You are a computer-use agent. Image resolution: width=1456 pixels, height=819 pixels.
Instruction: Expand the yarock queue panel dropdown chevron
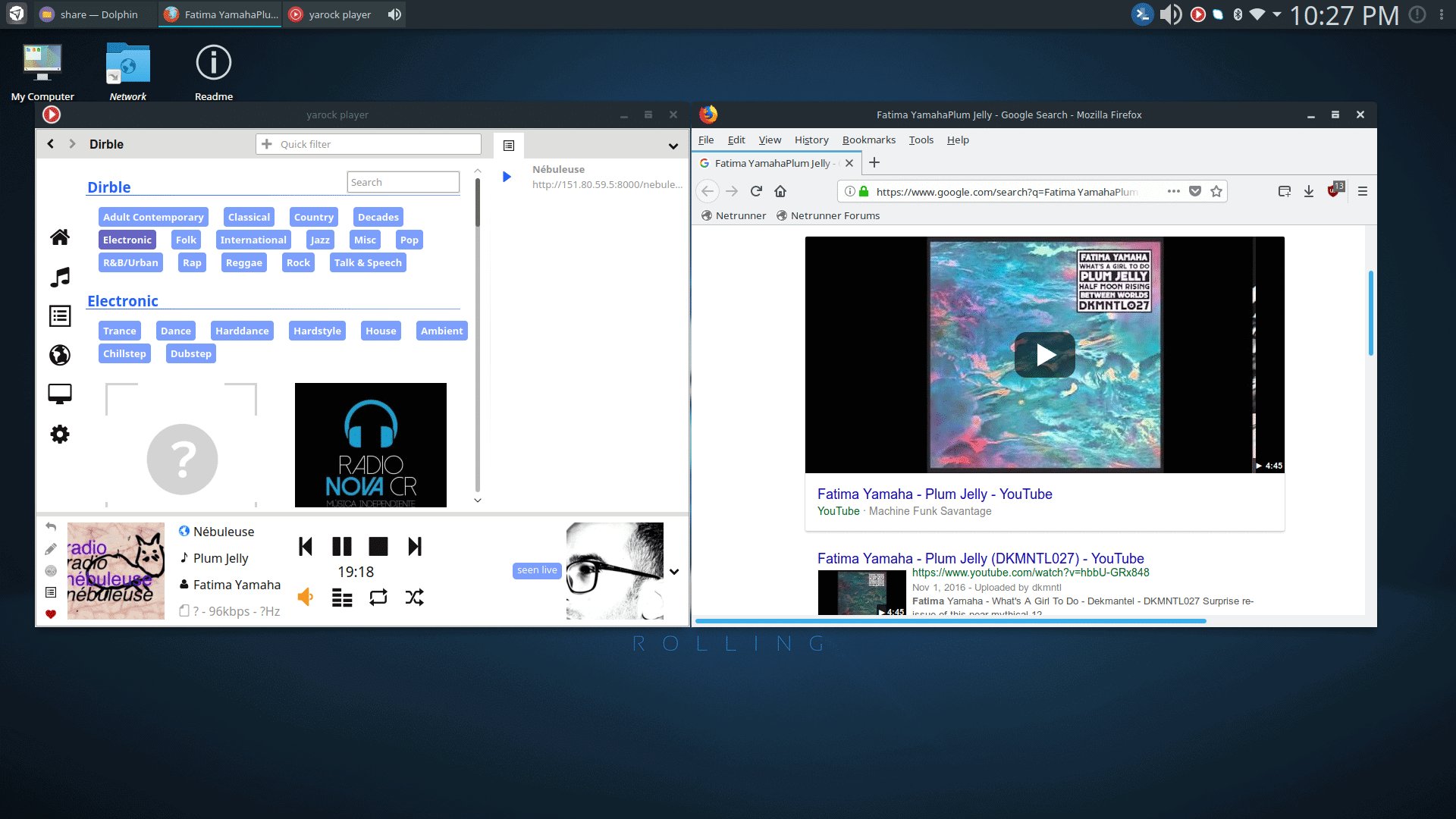point(673,146)
